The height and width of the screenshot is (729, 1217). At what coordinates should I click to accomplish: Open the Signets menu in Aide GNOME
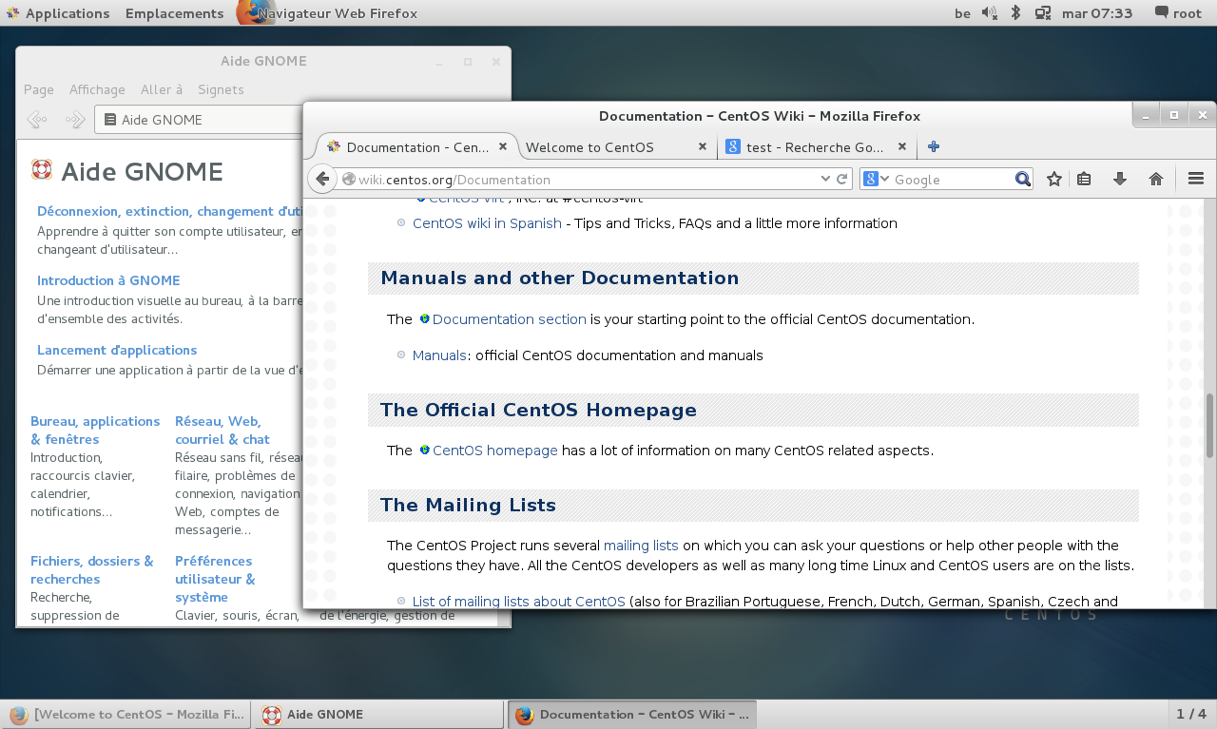point(221,89)
